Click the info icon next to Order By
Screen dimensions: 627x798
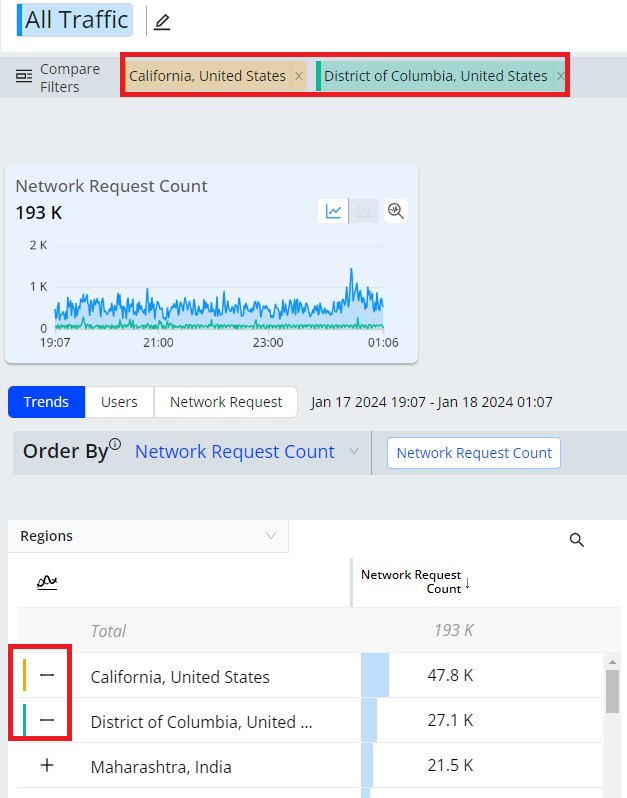tap(115, 445)
